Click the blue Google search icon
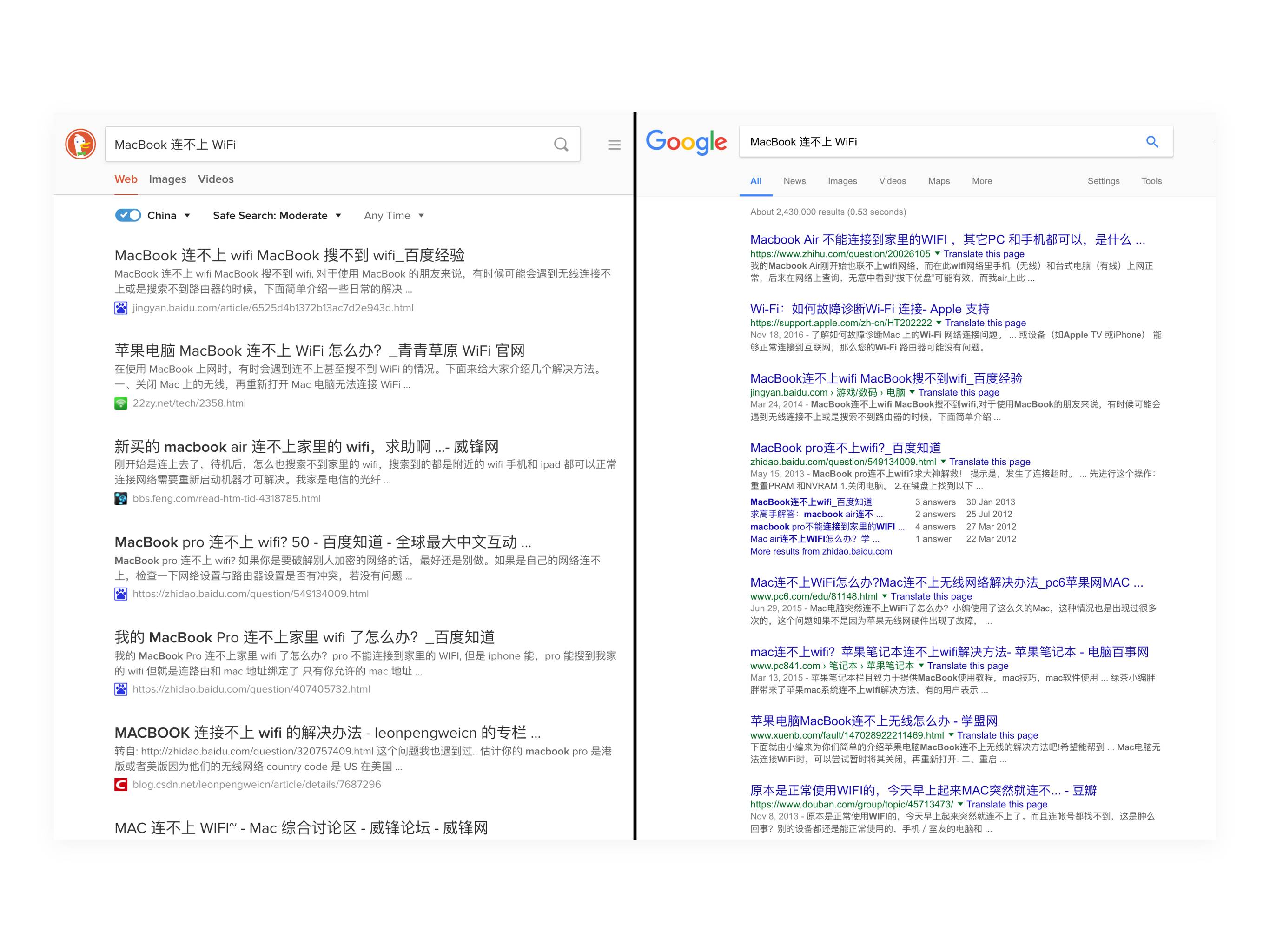1270x952 pixels. click(x=1151, y=142)
